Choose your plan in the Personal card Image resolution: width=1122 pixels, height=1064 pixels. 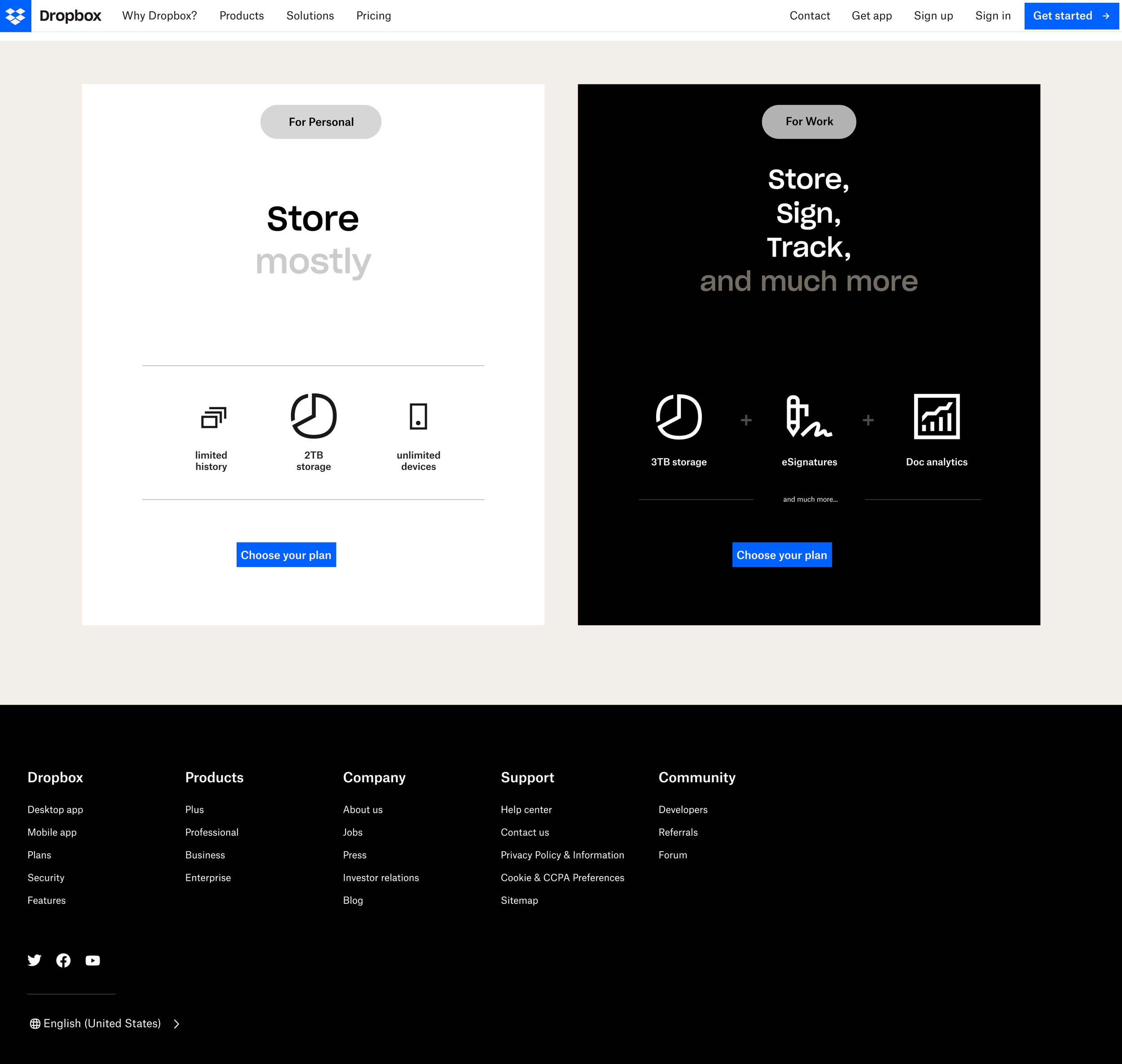[x=286, y=555]
